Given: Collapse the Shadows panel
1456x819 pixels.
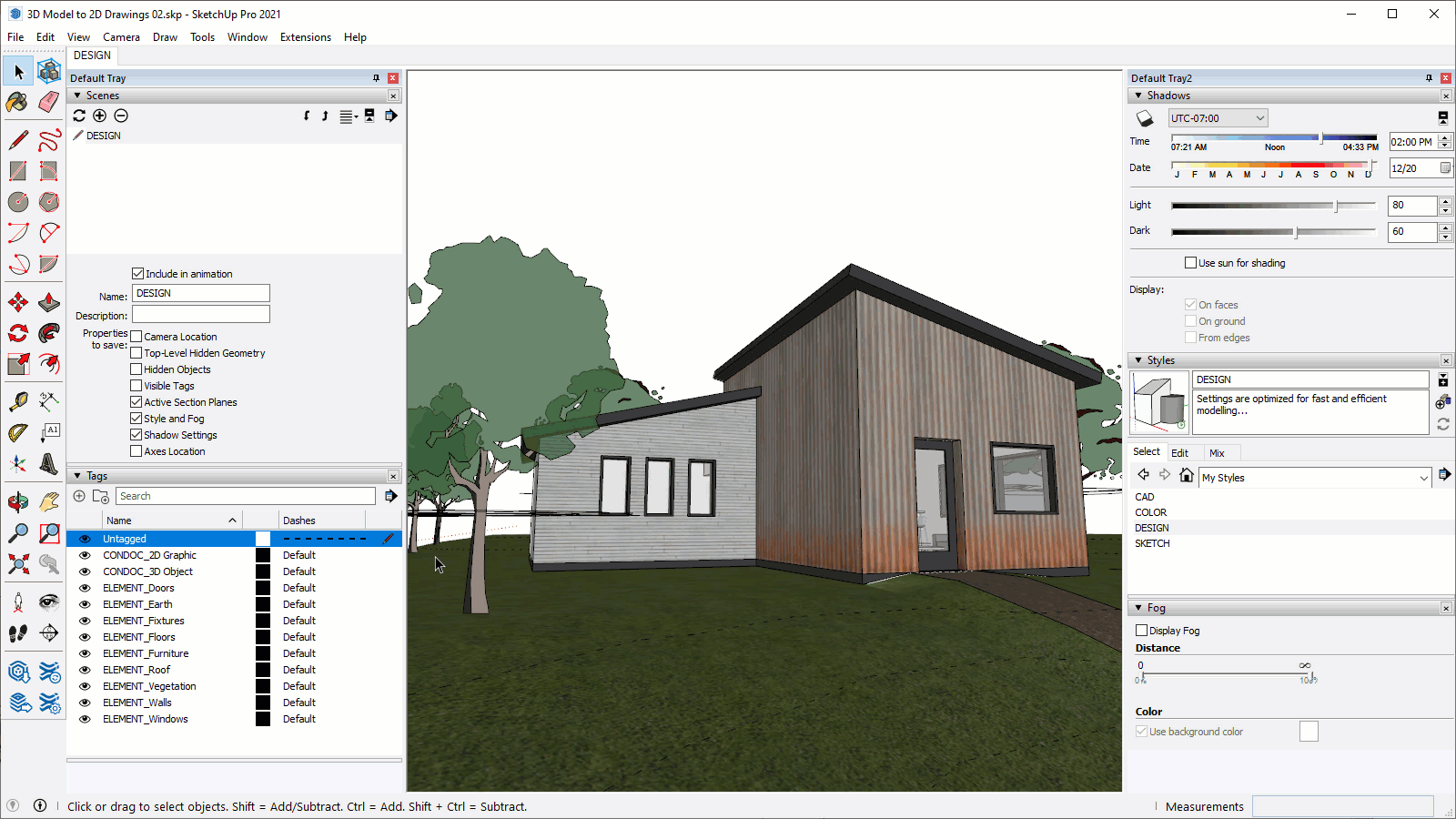Looking at the screenshot, I should (x=1138, y=96).
